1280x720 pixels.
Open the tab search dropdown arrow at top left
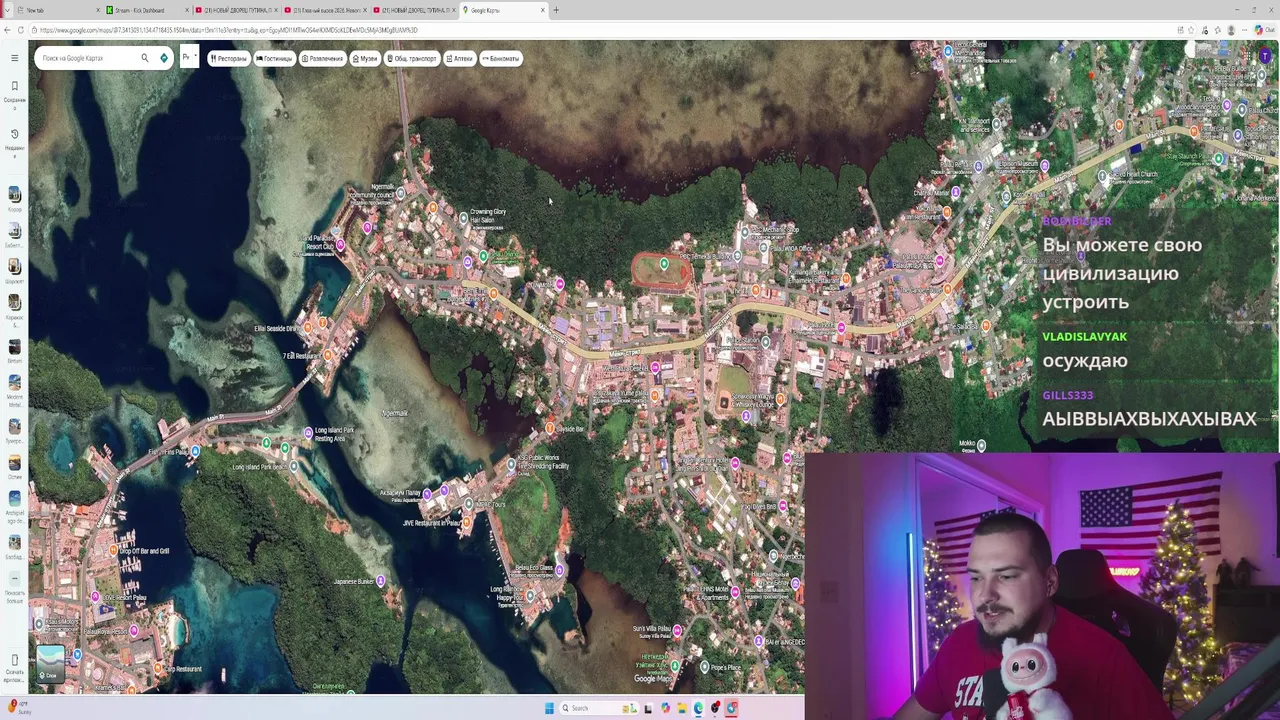pyautogui.click(x=6, y=10)
